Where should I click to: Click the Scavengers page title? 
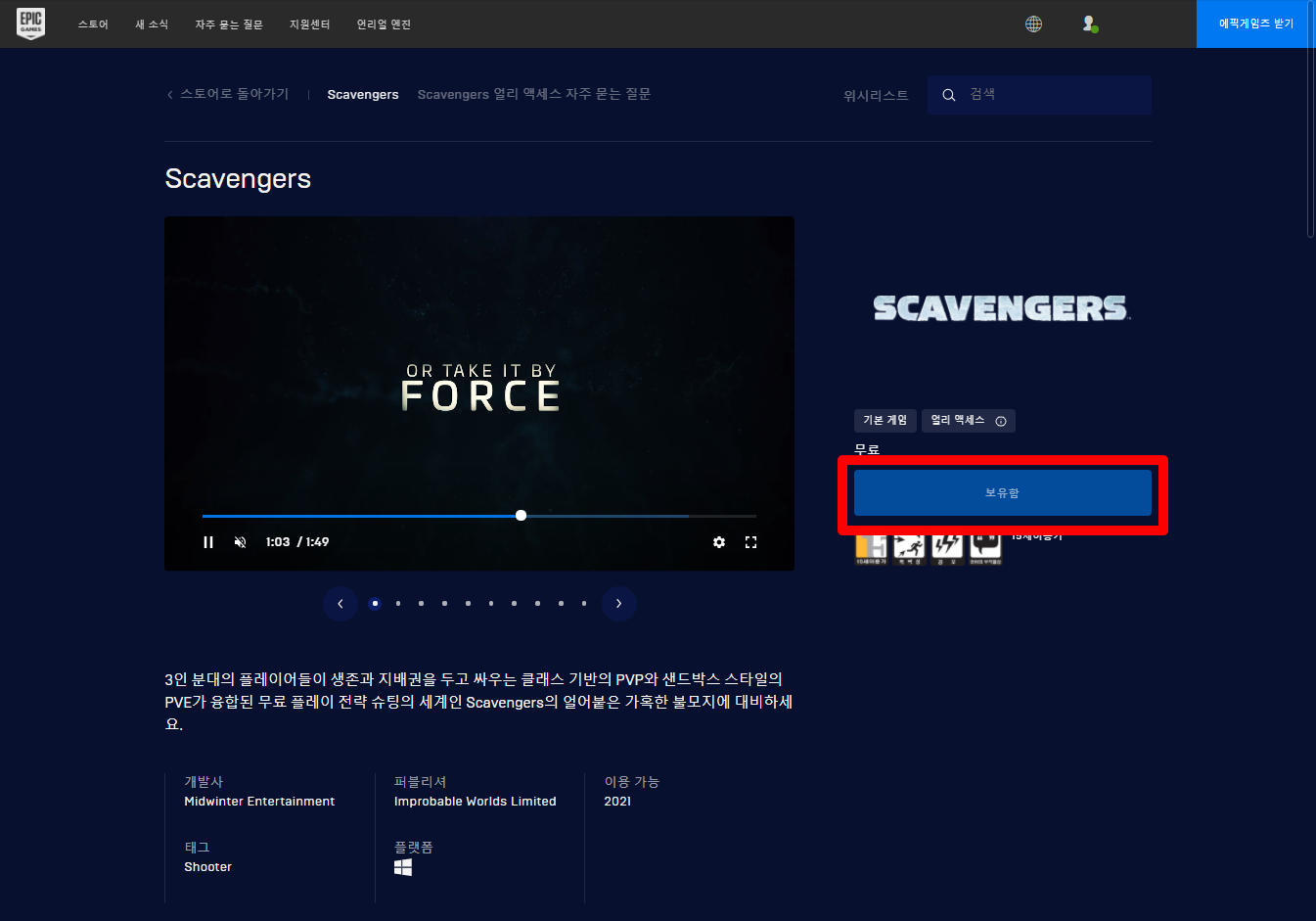[238, 179]
